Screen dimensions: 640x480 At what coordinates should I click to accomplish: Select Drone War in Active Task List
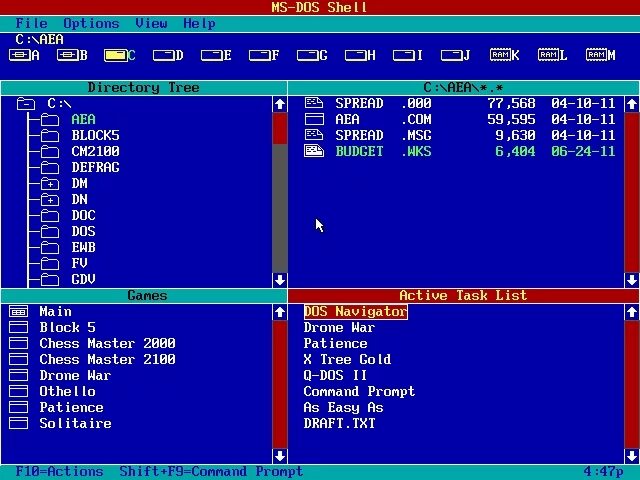(x=339, y=327)
